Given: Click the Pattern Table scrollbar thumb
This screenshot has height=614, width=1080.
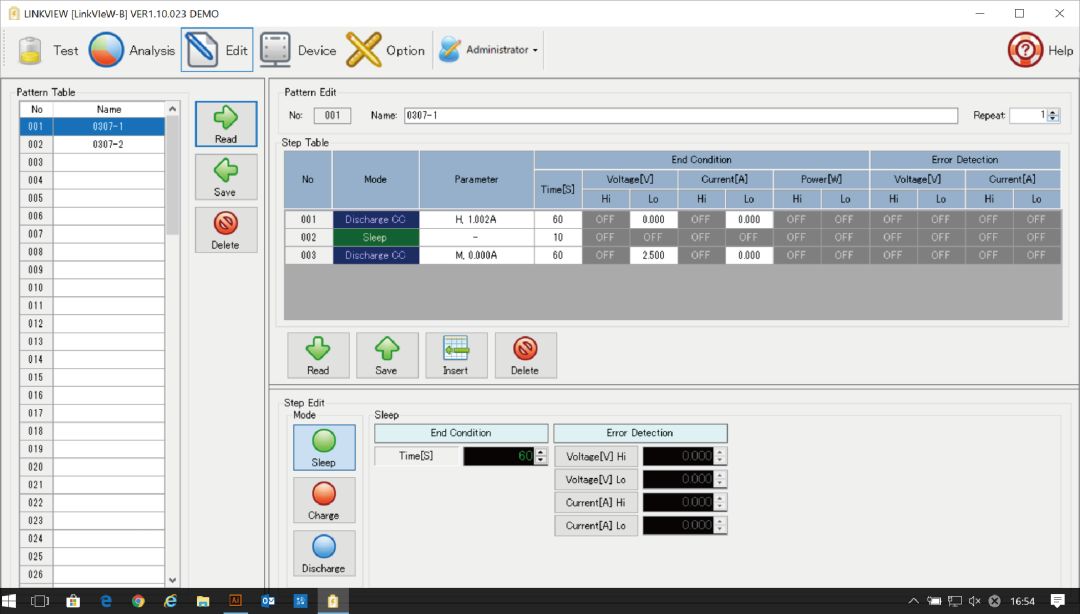Looking at the screenshot, I should pyautogui.click(x=173, y=176).
